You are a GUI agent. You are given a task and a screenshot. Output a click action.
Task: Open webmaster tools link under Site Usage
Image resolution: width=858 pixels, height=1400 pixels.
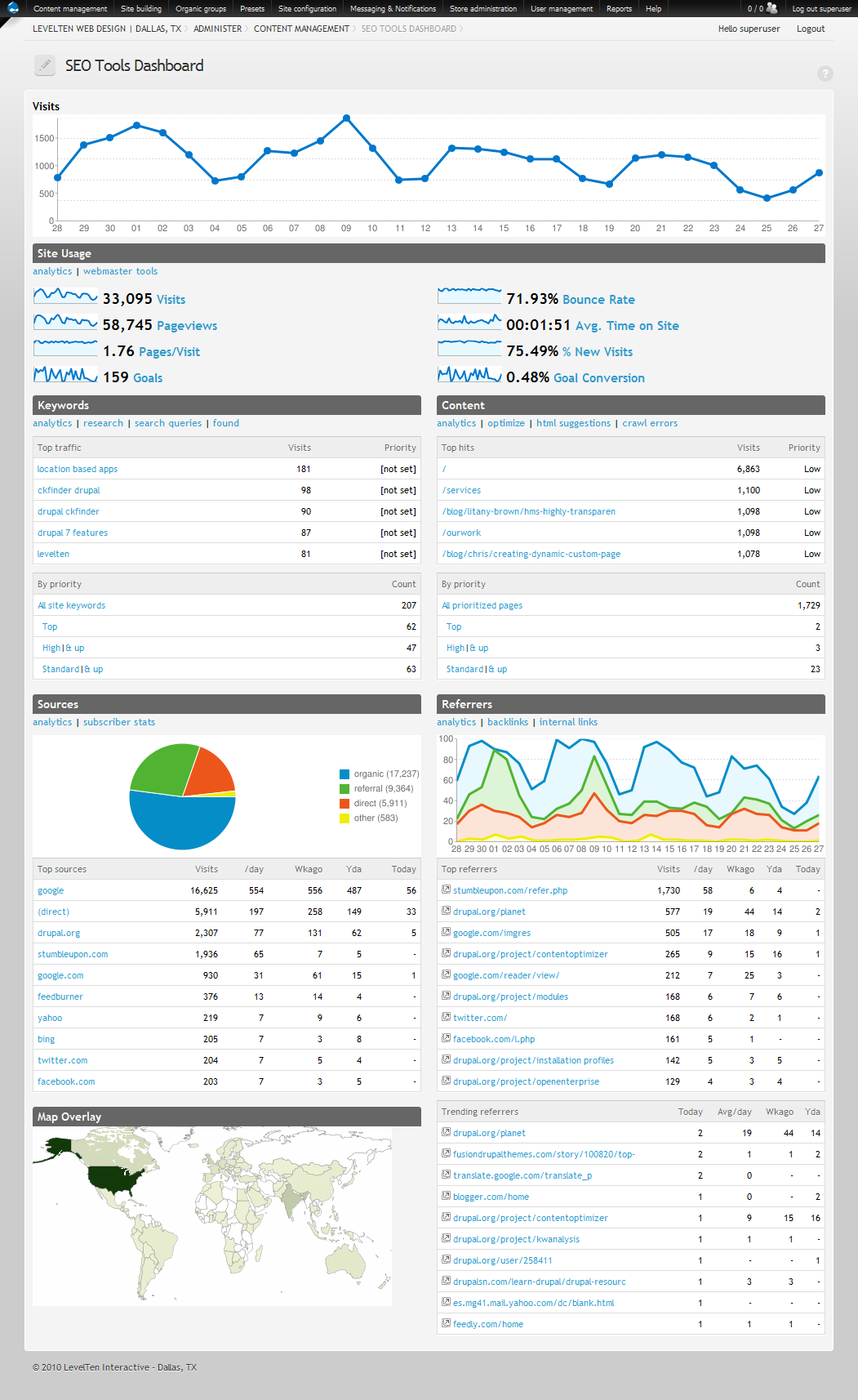(120, 271)
